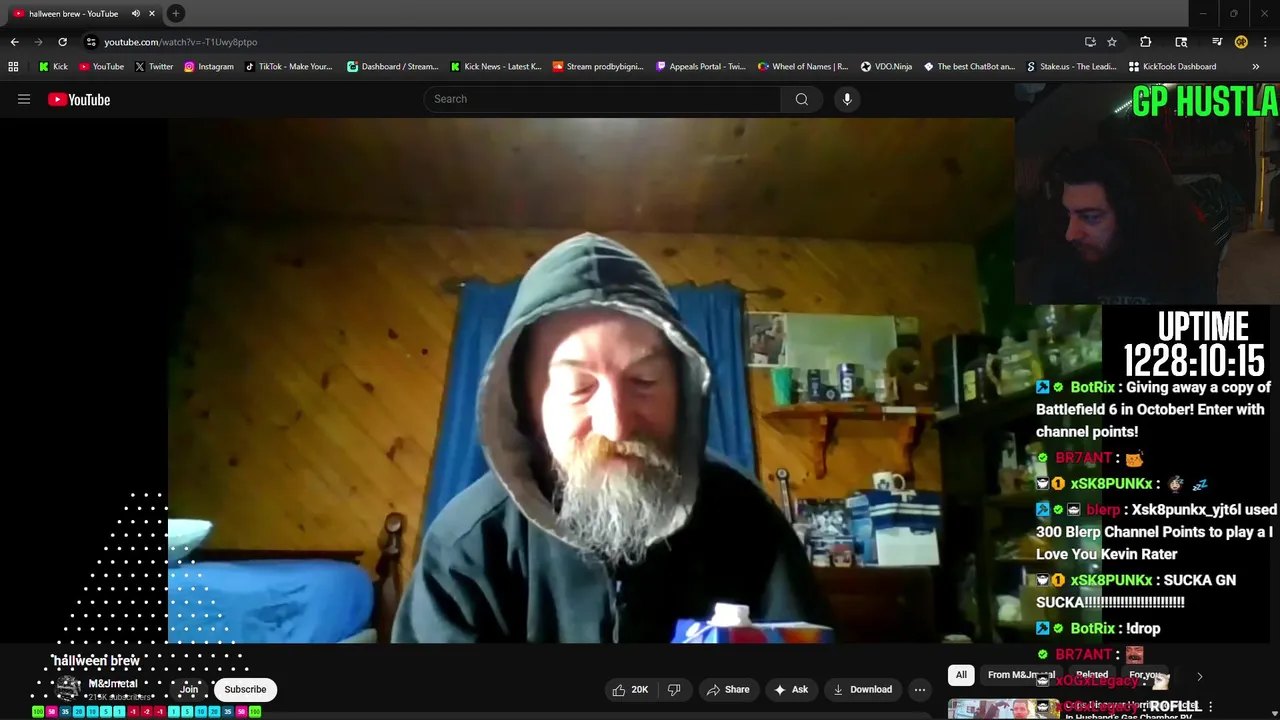Open the more actions three-dot menu
The width and height of the screenshot is (1280, 720).
coord(920,689)
